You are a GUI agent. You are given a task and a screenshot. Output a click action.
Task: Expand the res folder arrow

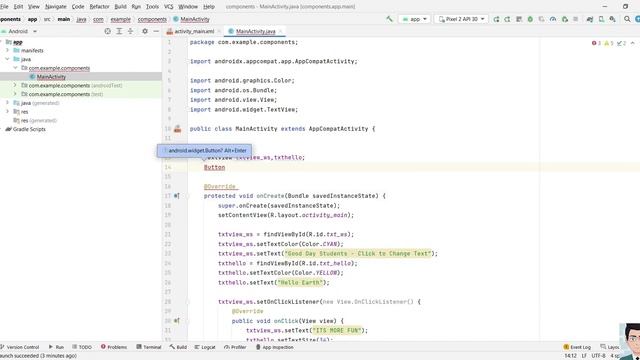(x=7, y=111)
